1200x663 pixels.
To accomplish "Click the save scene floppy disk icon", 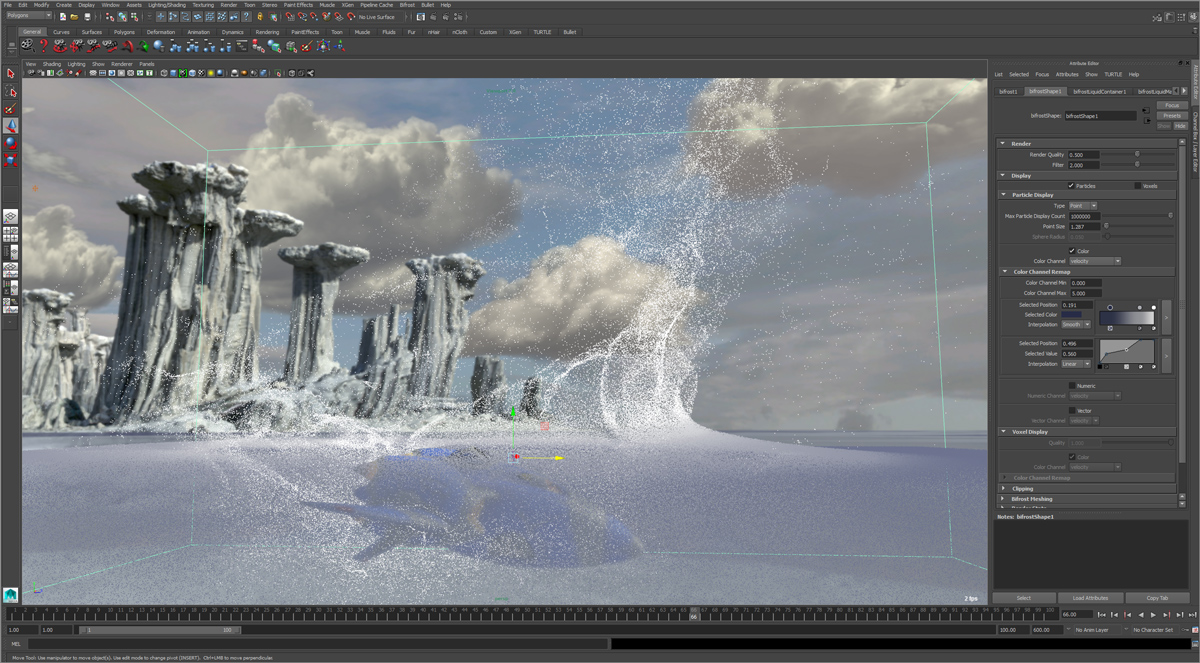I will coord(88,17).
